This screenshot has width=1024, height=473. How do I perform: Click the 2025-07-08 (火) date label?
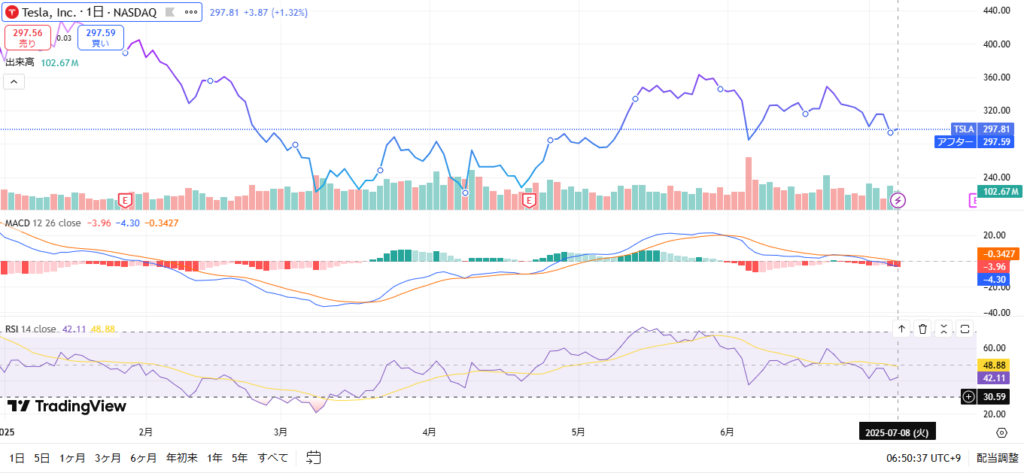897,432
